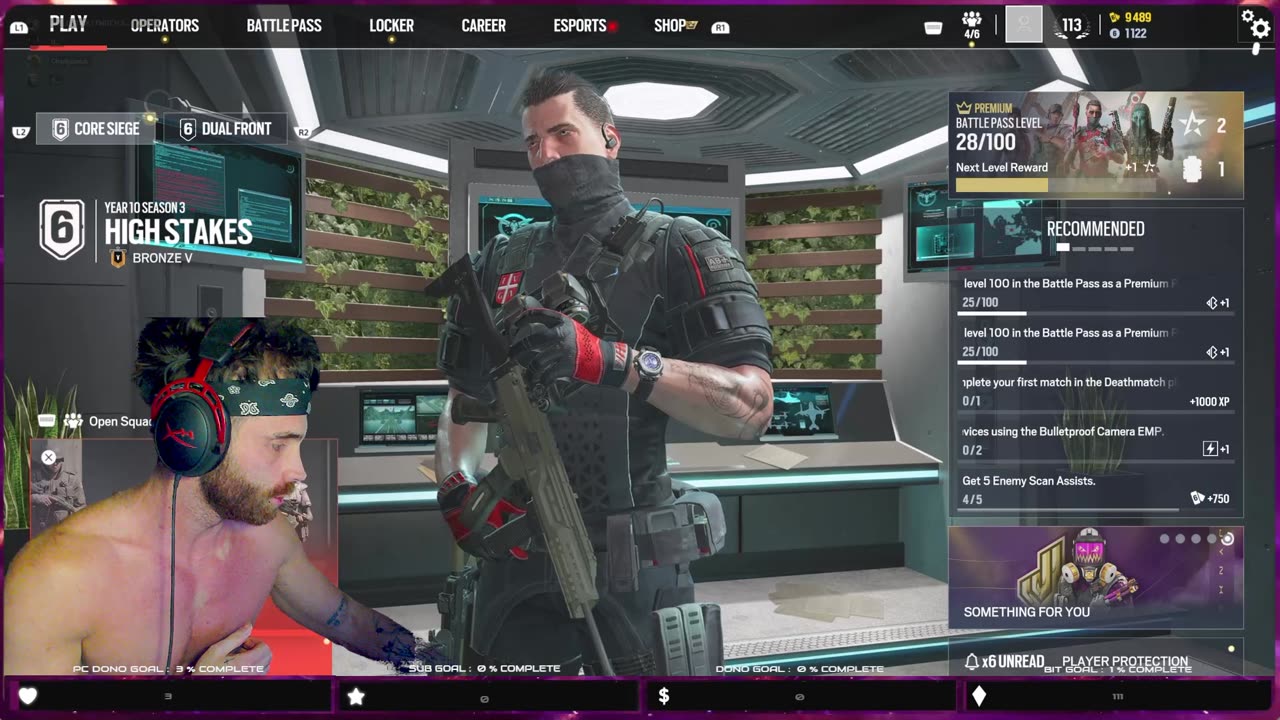Click the L2 trigger mode icon
Viewport: 1280px width, 720px height.
20,132
